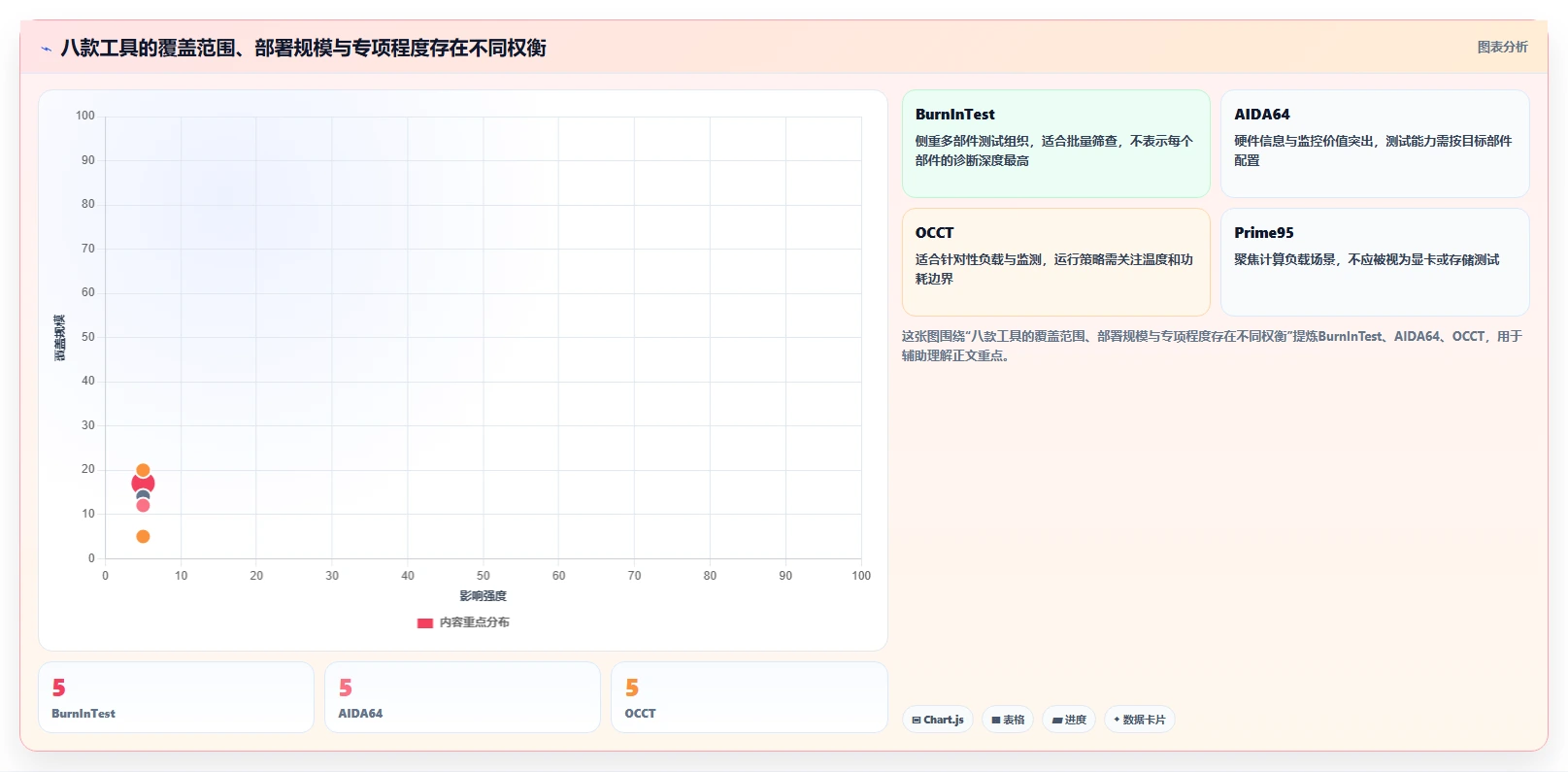The width and height of the screenshot is (1568, 772).
Task: Click the AIDA64 stat card showing 5
Action: (x=462, y=697)
